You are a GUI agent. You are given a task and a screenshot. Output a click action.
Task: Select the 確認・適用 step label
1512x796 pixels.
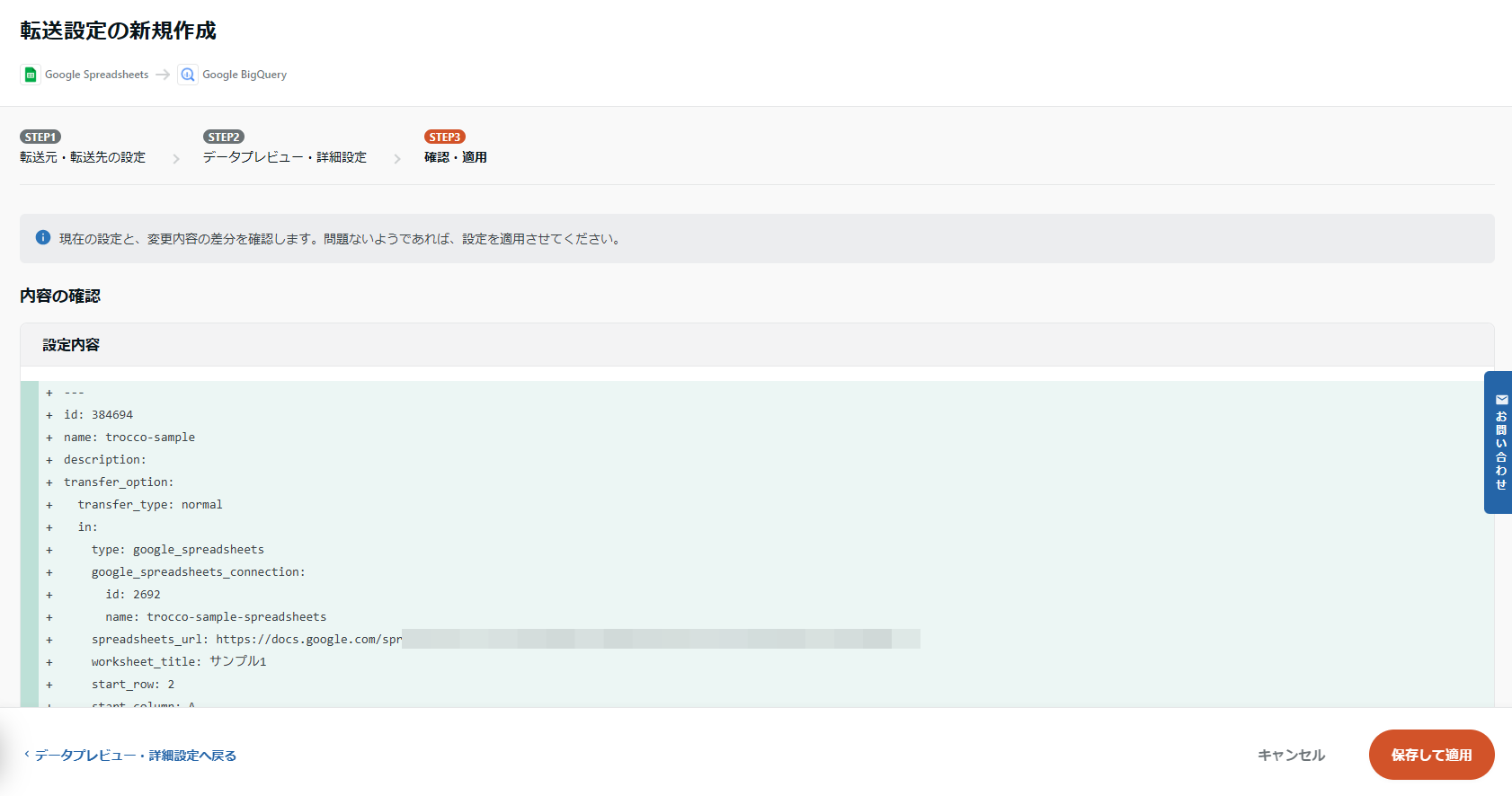456,157
